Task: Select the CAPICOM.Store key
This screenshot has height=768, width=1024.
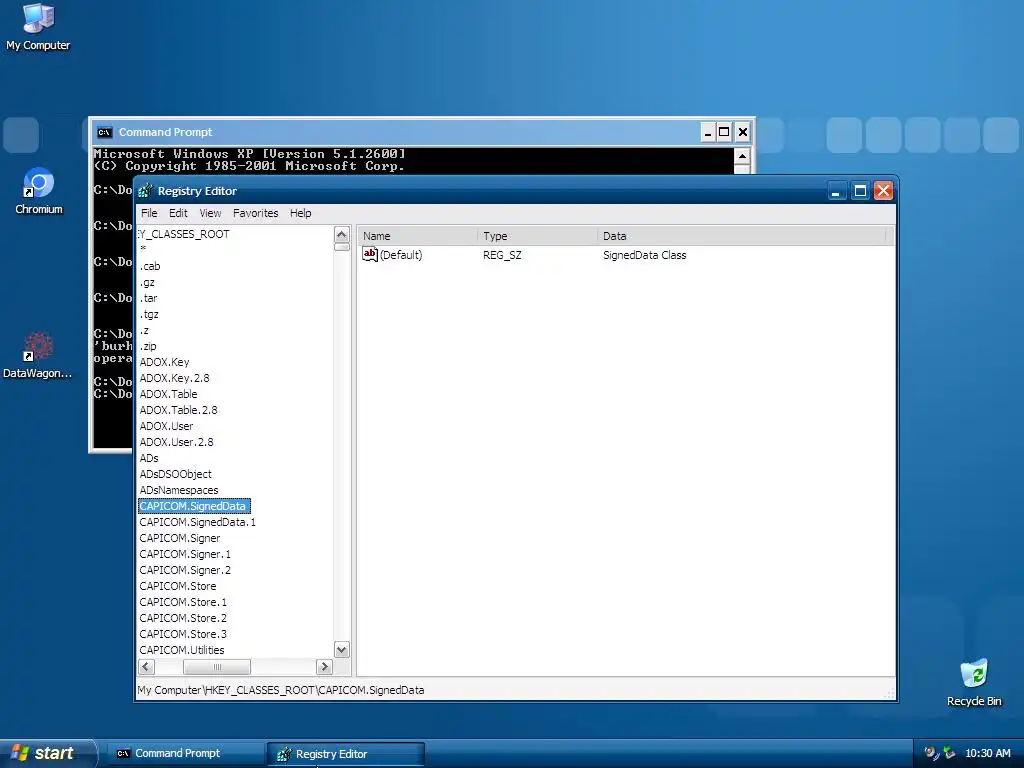Action: [x=178, y=586]
